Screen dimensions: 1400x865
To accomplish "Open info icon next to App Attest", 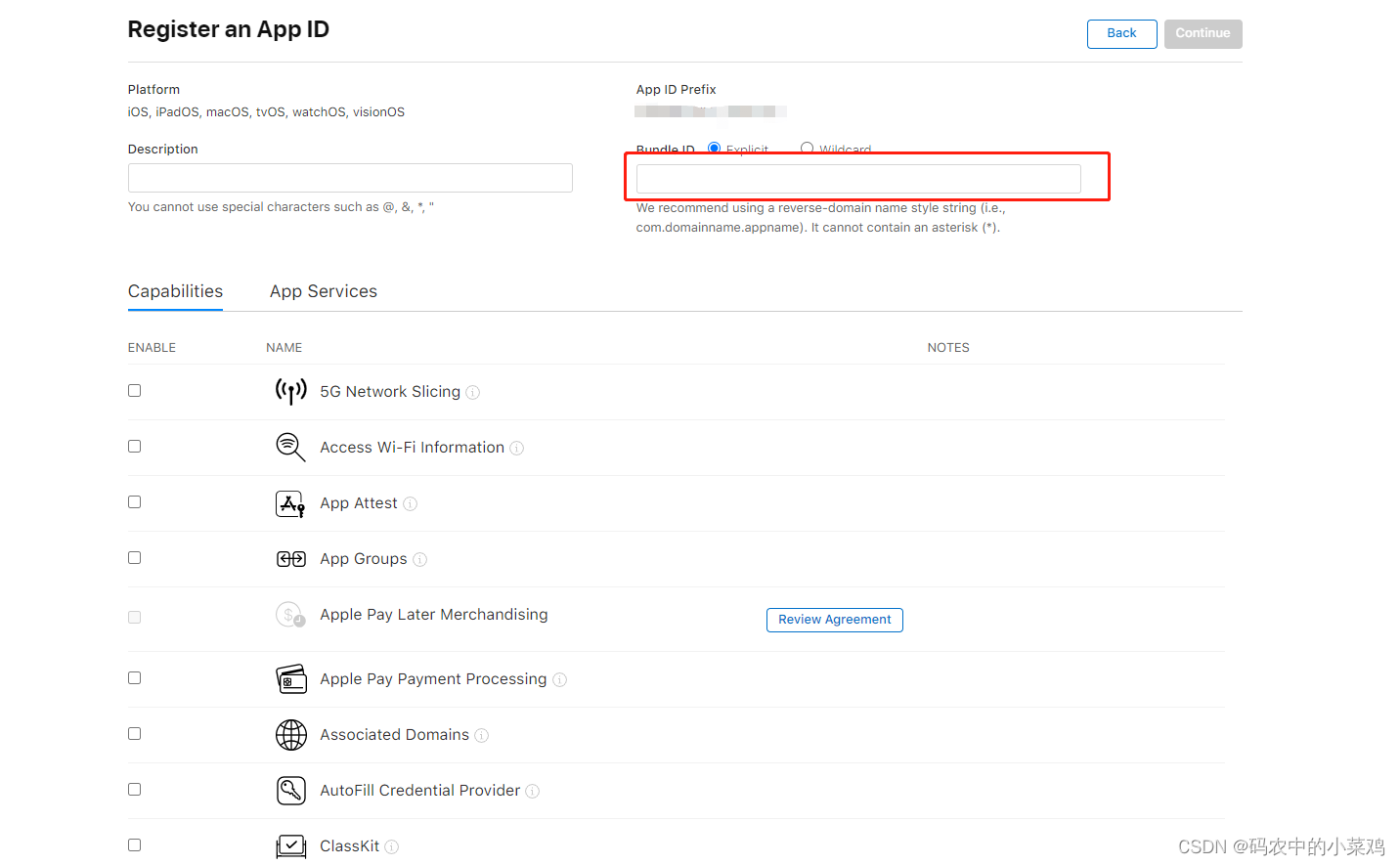I will click(411, 504).
